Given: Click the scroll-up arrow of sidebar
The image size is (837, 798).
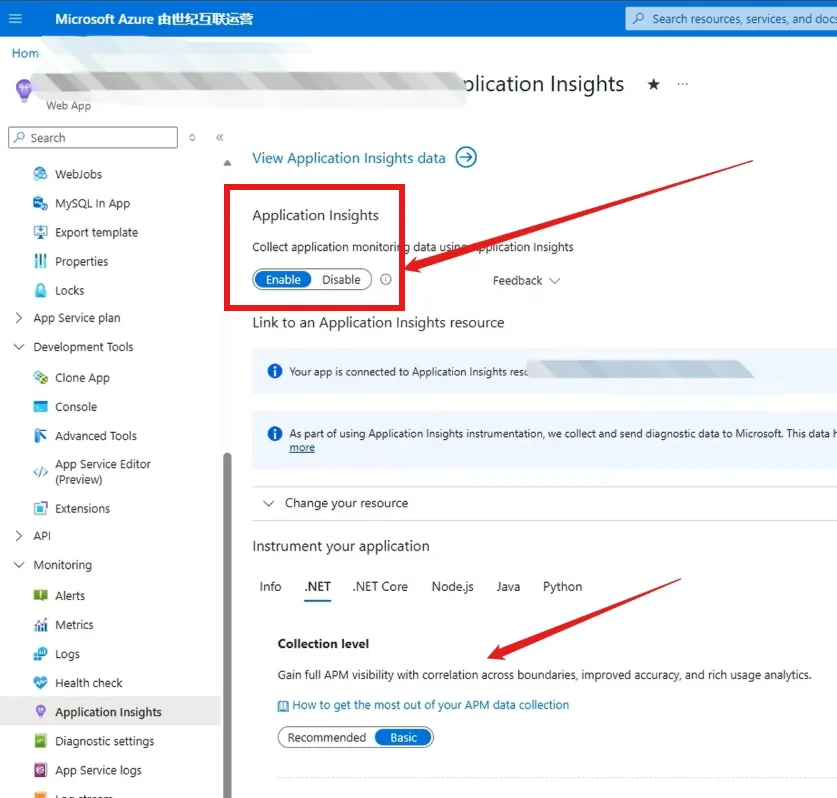Looking at the screenshot, I should point(227,163).
